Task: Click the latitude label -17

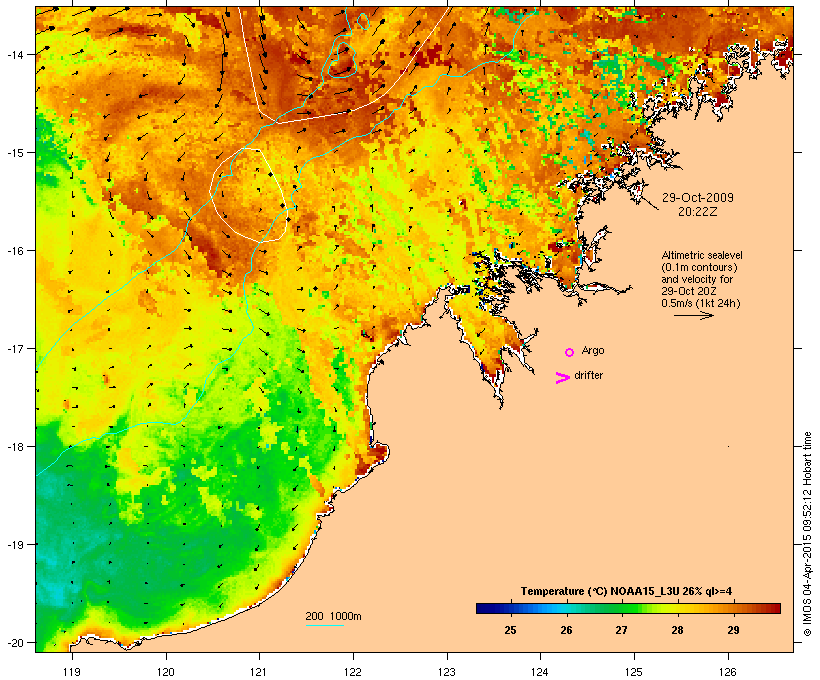Action: [15, 348]
